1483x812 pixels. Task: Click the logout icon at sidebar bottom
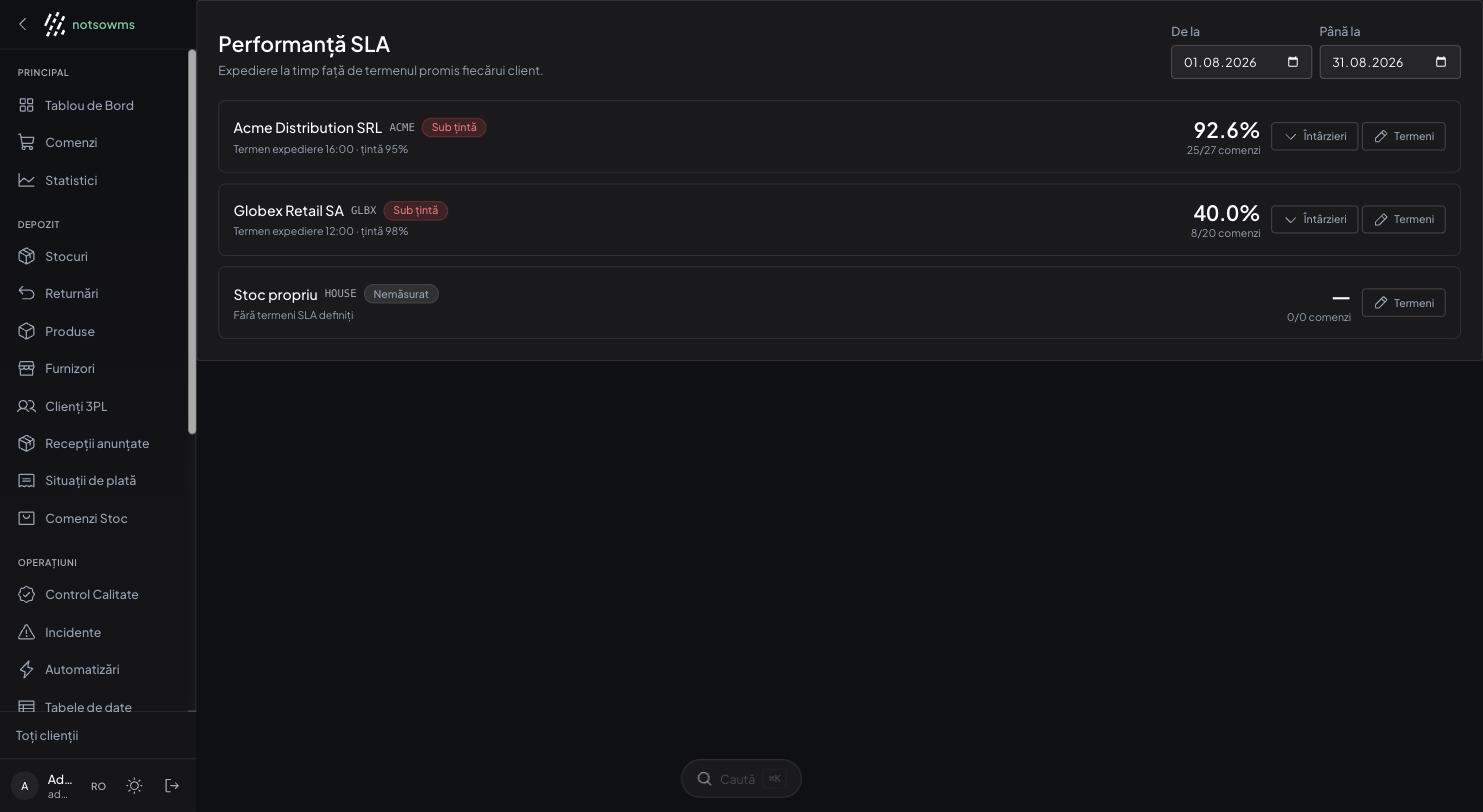(x=172, y=786)
